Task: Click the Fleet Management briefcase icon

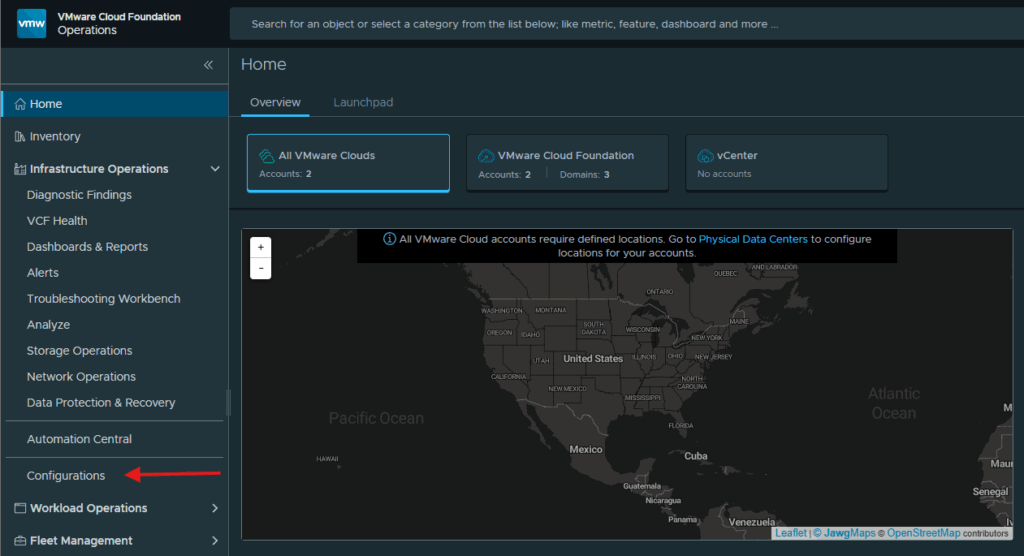Action: [20, 541]
